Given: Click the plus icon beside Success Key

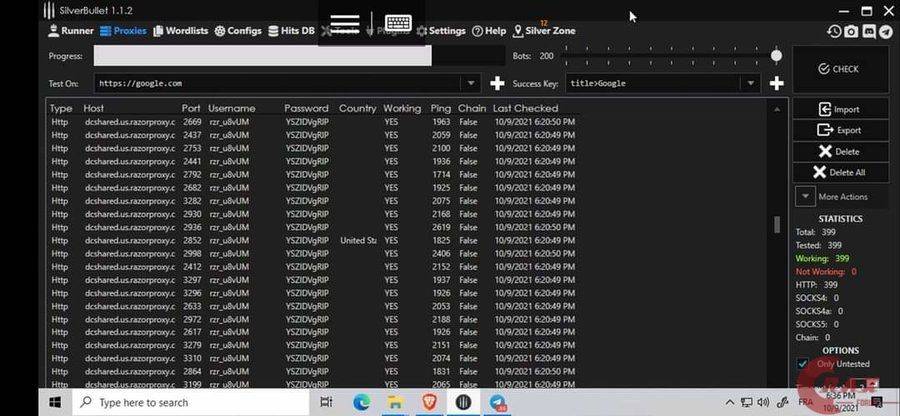Looking at the screenshot, I should [777, 84].
